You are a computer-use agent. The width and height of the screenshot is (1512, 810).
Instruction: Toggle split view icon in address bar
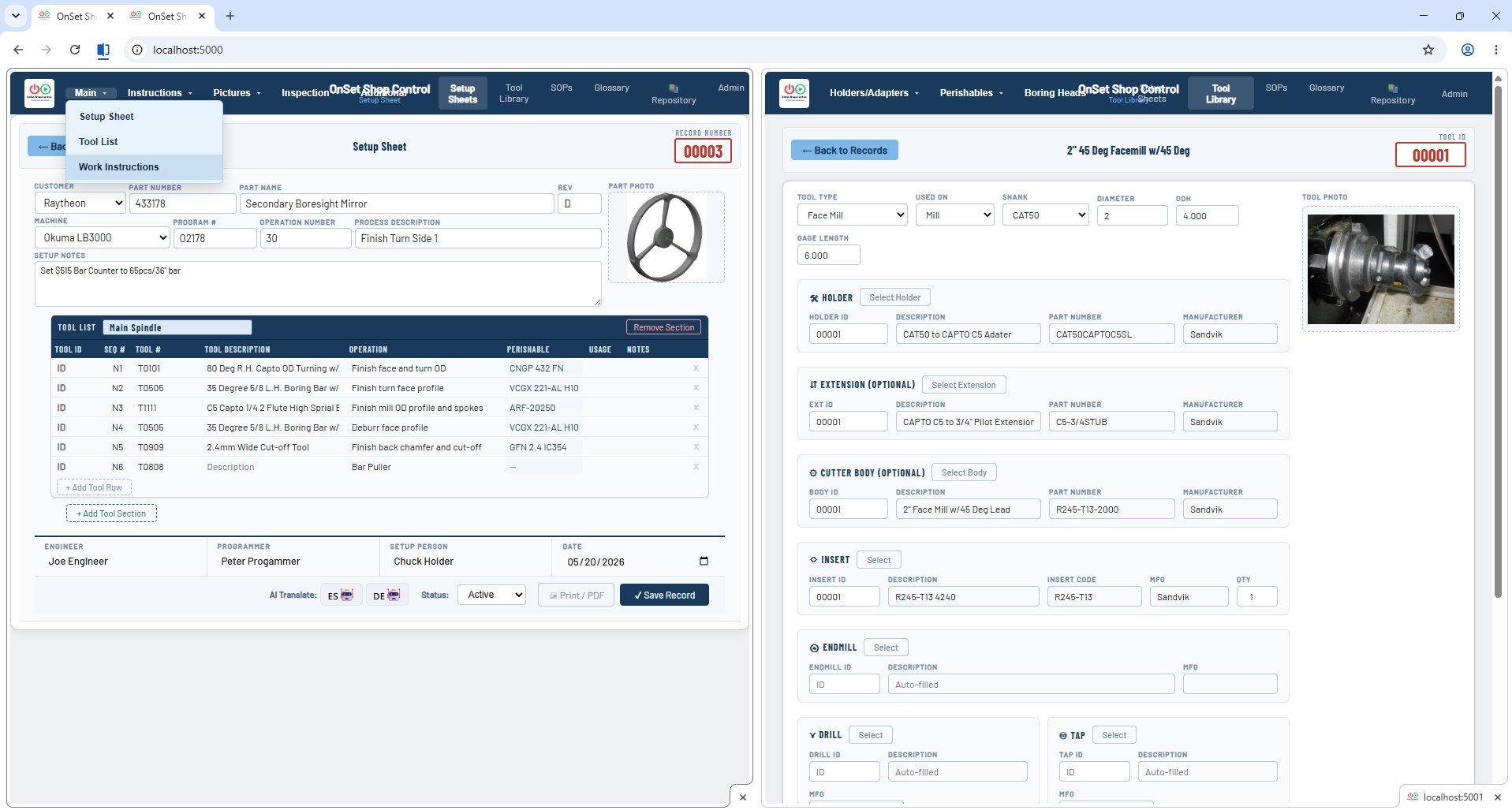103,50
